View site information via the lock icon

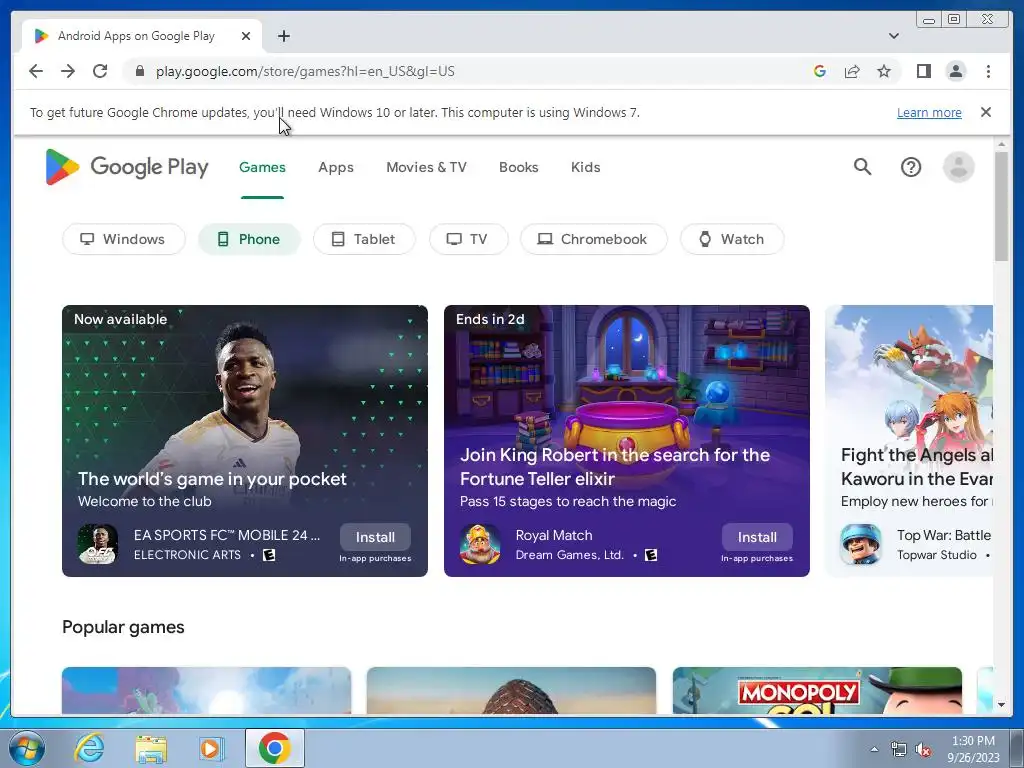(139, 71)
